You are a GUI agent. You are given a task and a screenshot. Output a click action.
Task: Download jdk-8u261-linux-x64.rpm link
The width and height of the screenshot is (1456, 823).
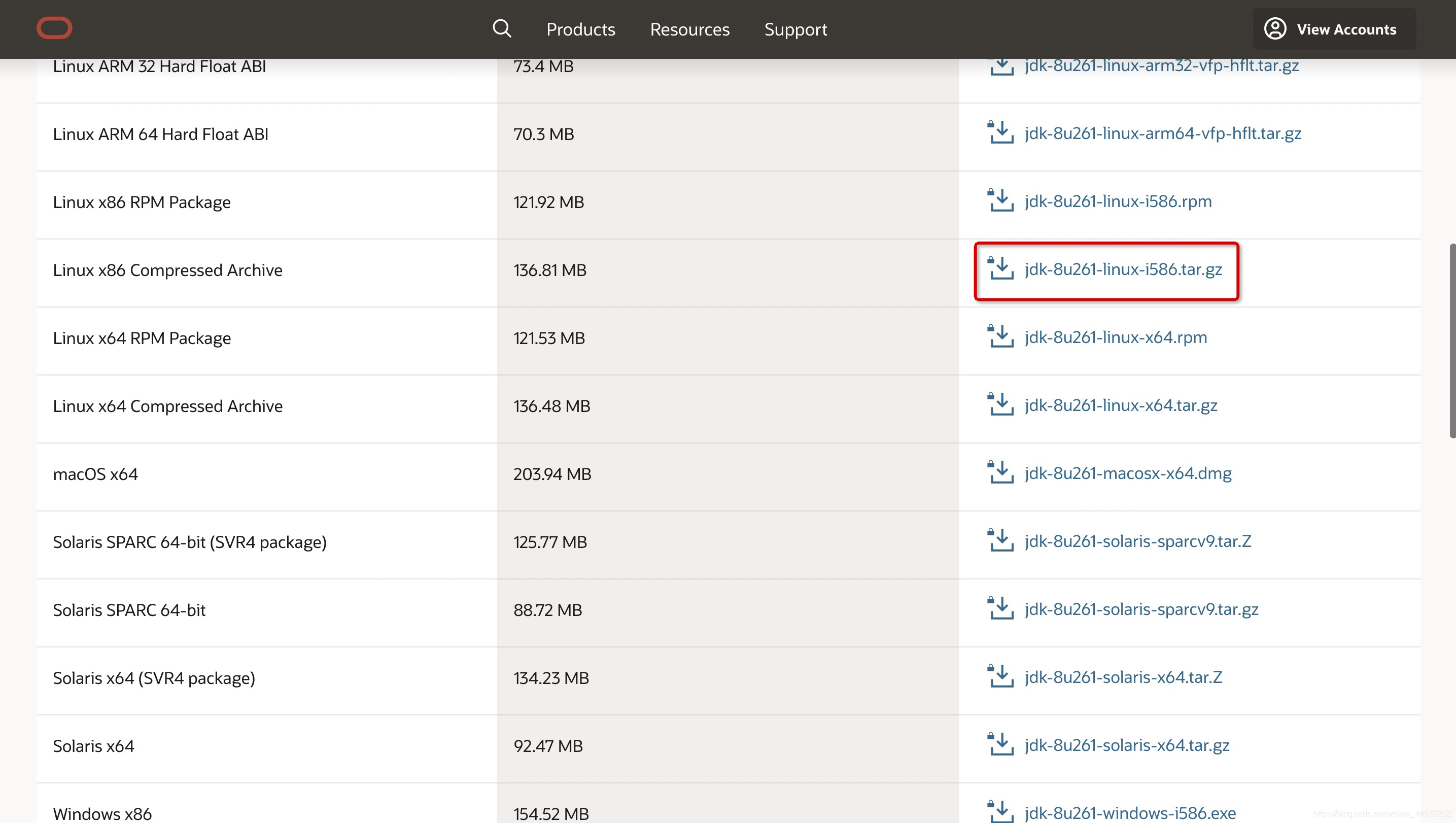(x=1116, y=337)
